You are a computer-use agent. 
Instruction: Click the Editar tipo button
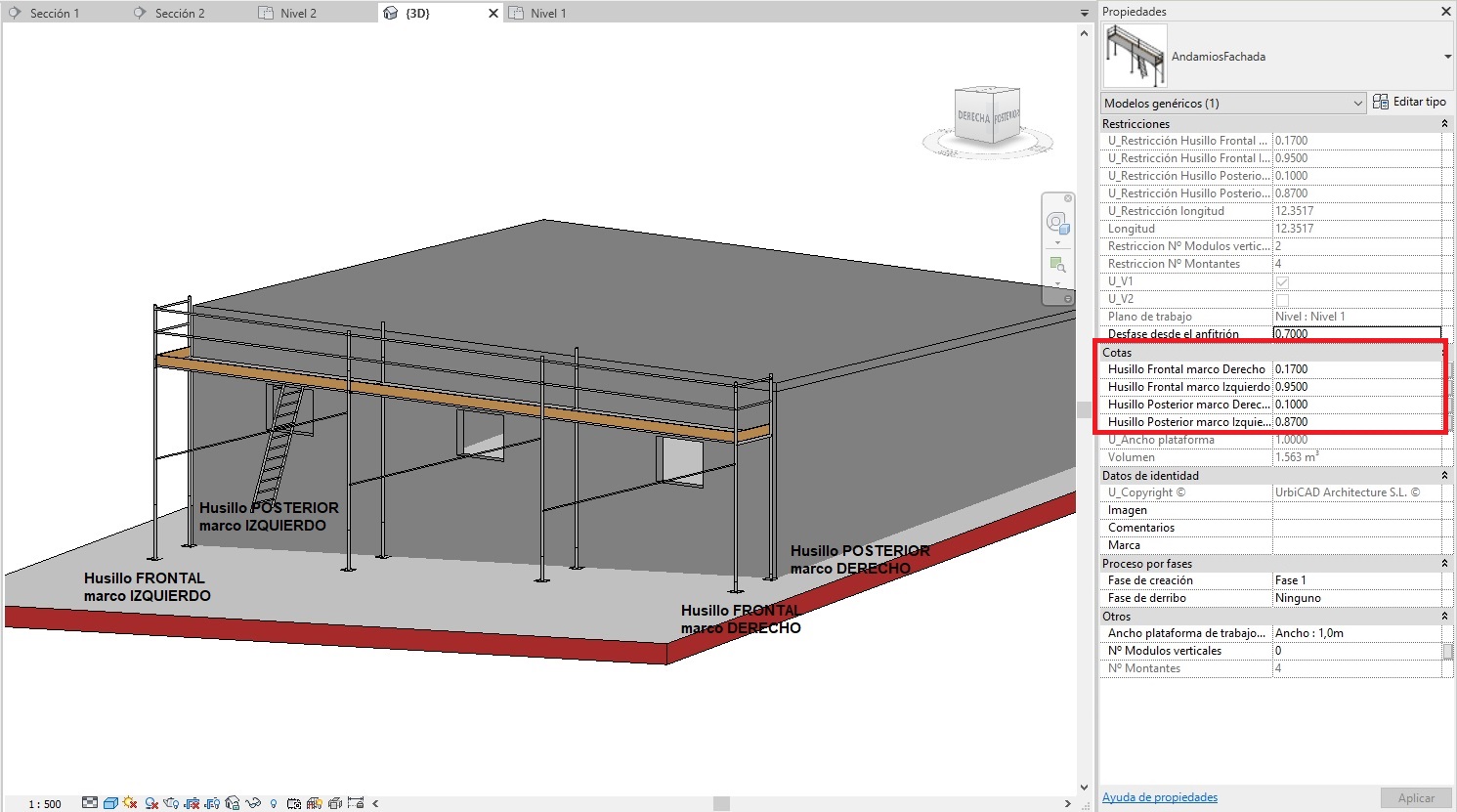(x=1409, y=102)
